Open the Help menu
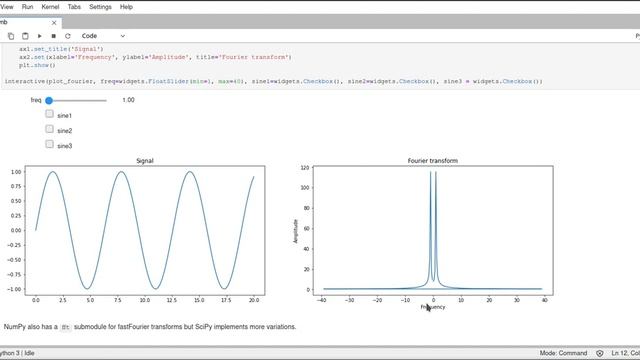640x360 pixels. 126,7
